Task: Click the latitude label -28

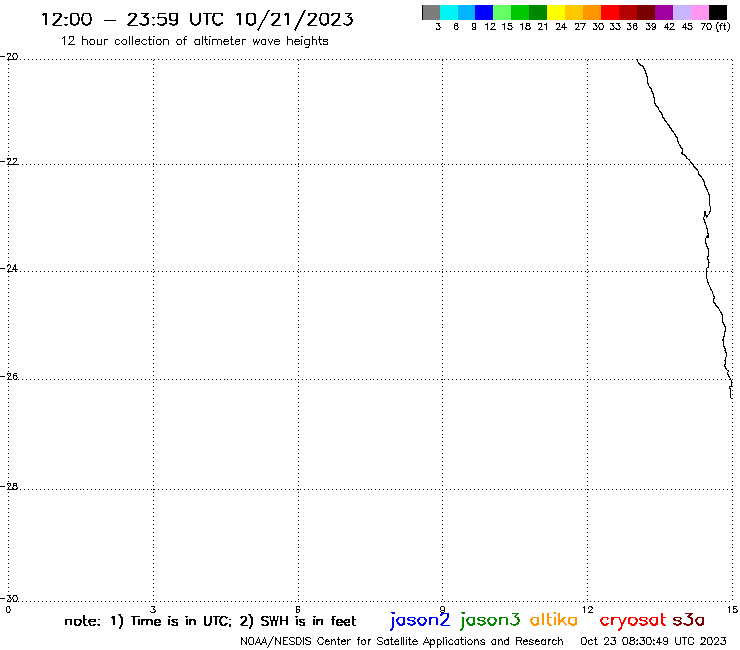Action: click(x=9, y=487)
